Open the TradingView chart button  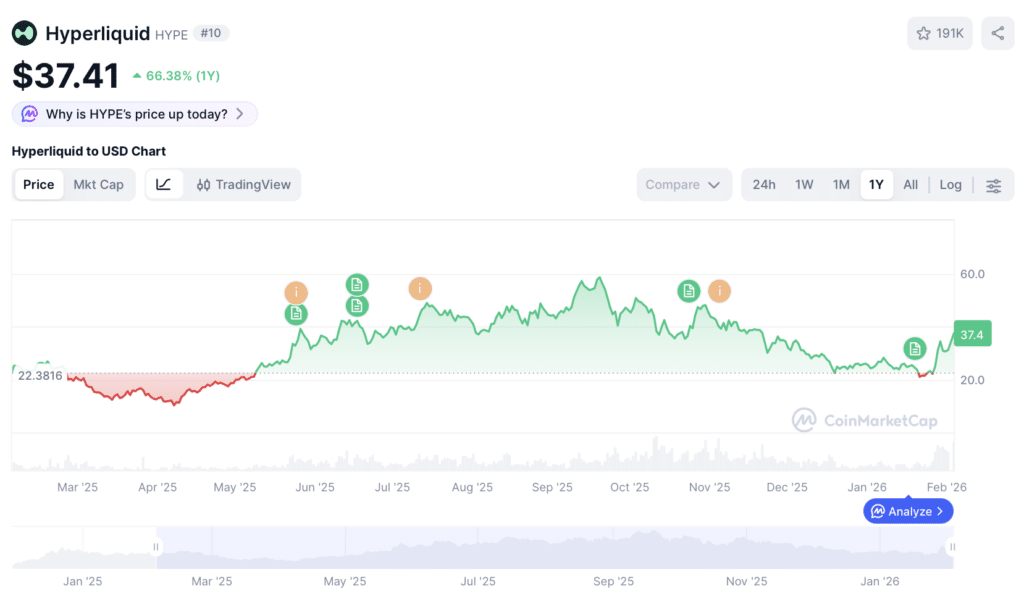[243, 185]
